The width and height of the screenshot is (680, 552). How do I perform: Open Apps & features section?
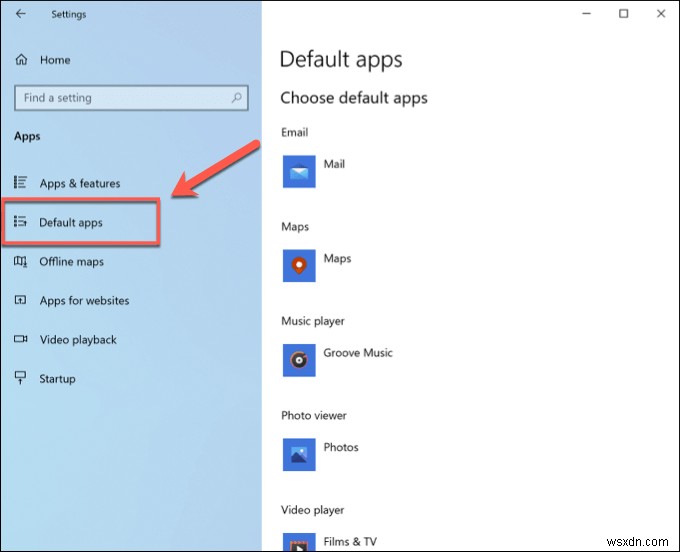click(80, 183)
